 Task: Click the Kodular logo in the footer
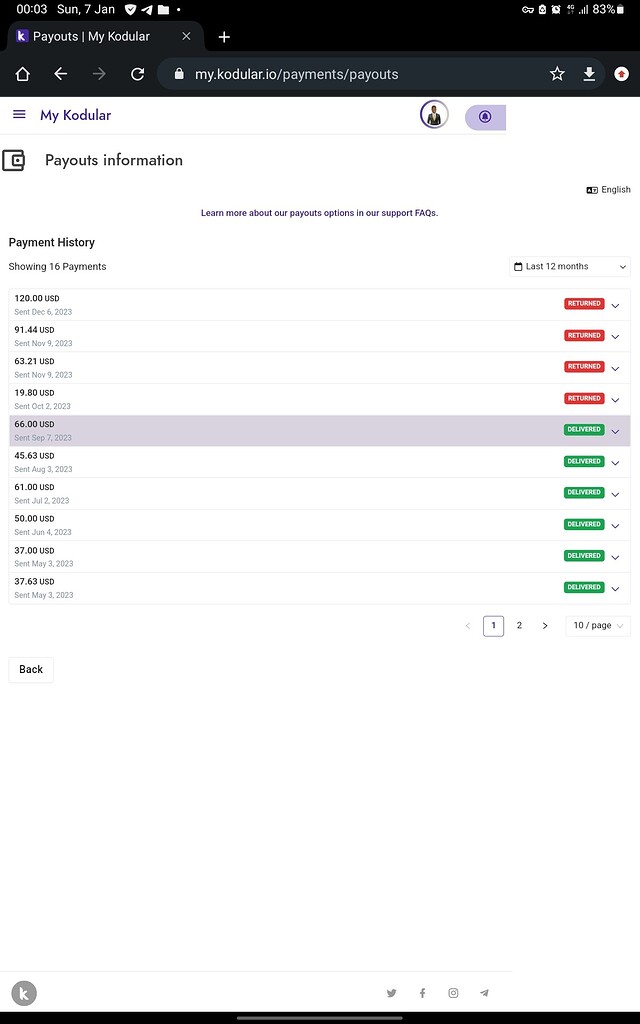tap(23, 992)
